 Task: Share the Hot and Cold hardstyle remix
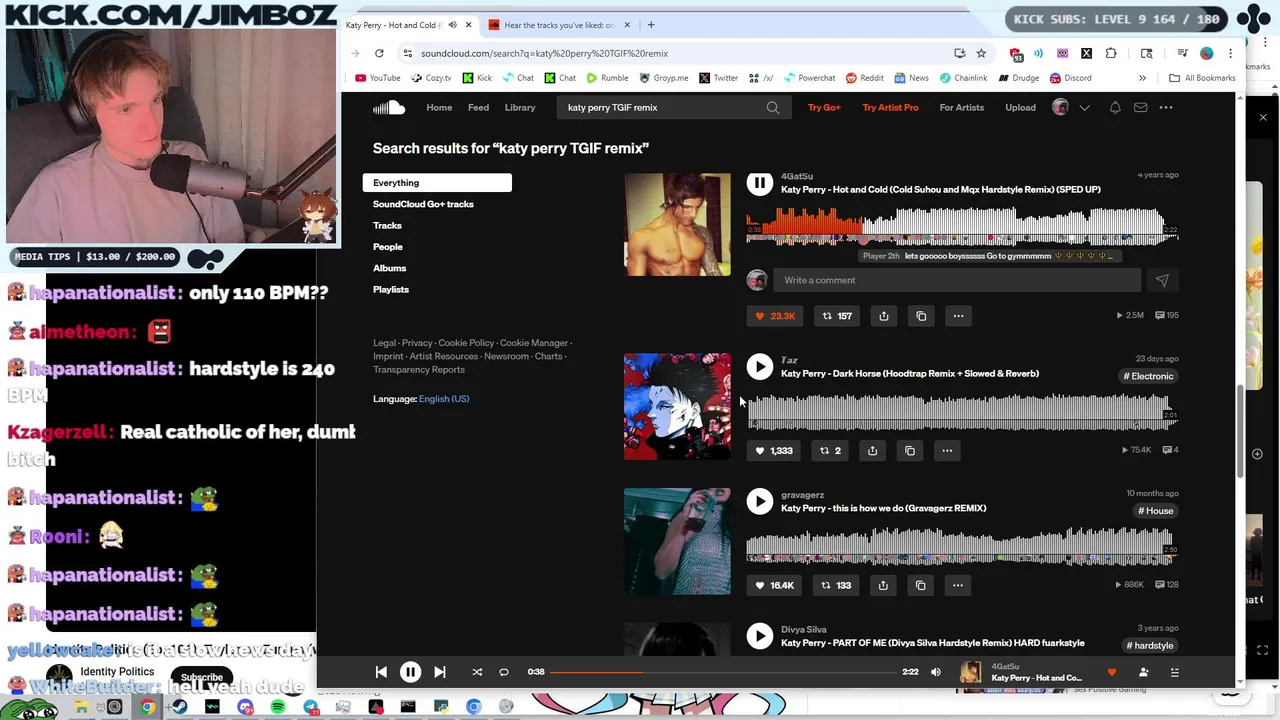(x=884, y=316)
